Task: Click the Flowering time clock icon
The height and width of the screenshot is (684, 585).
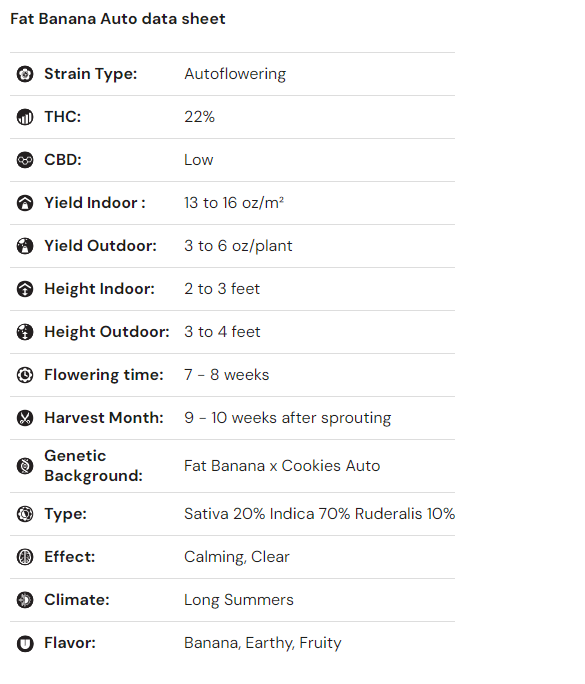Action: point(25,375)
